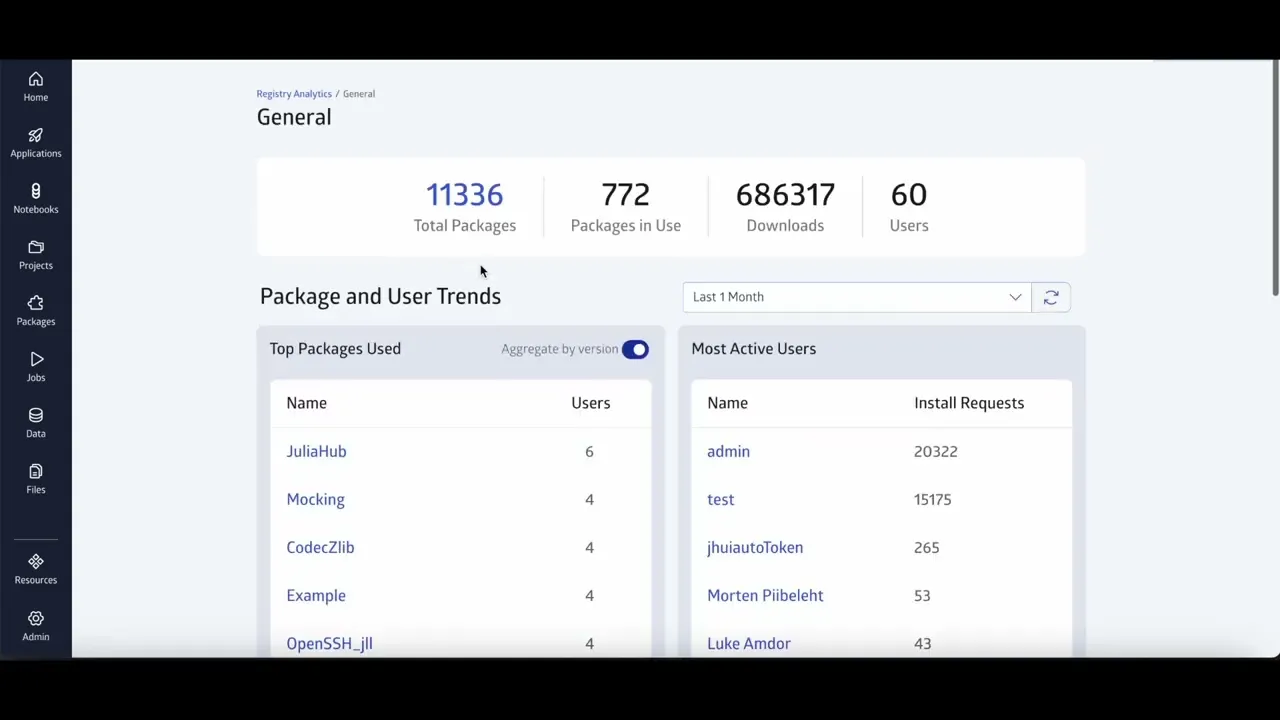1280x720 pixels.
Task: Click the 15175 install requests value
Action: coord(932,499)
